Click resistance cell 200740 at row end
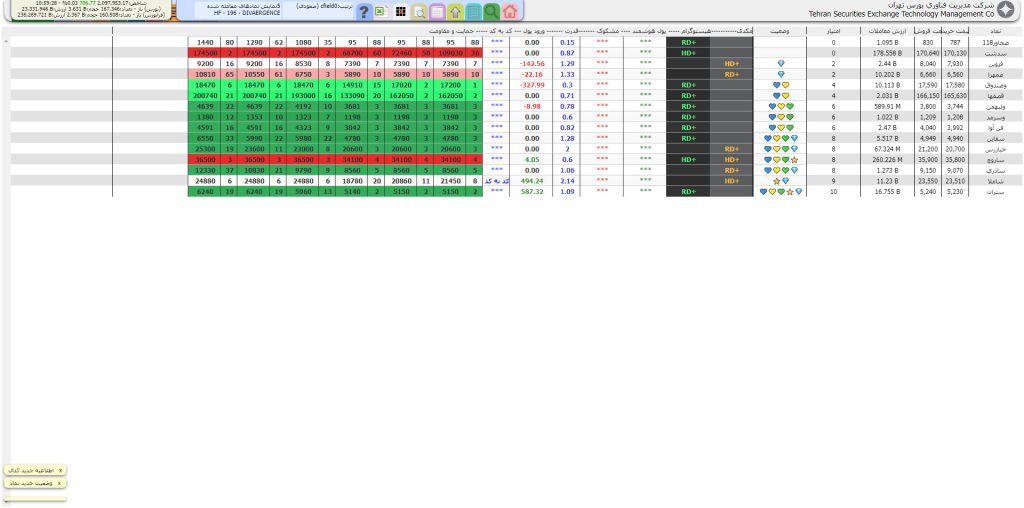1024x508 pixels. [204, 95]
